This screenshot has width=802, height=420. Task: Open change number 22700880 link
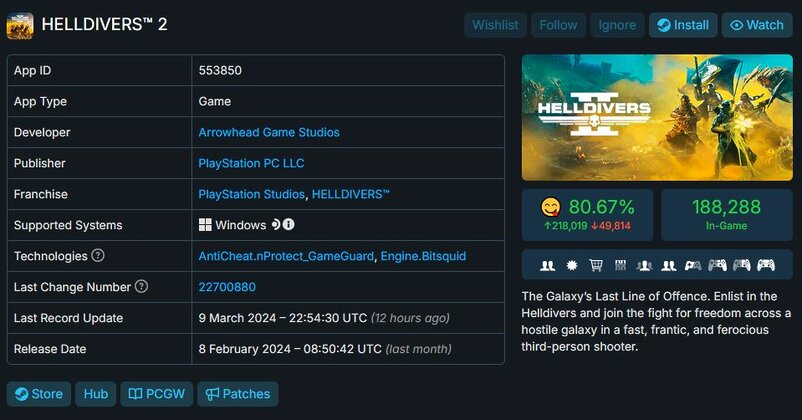[x=227, y=287]
